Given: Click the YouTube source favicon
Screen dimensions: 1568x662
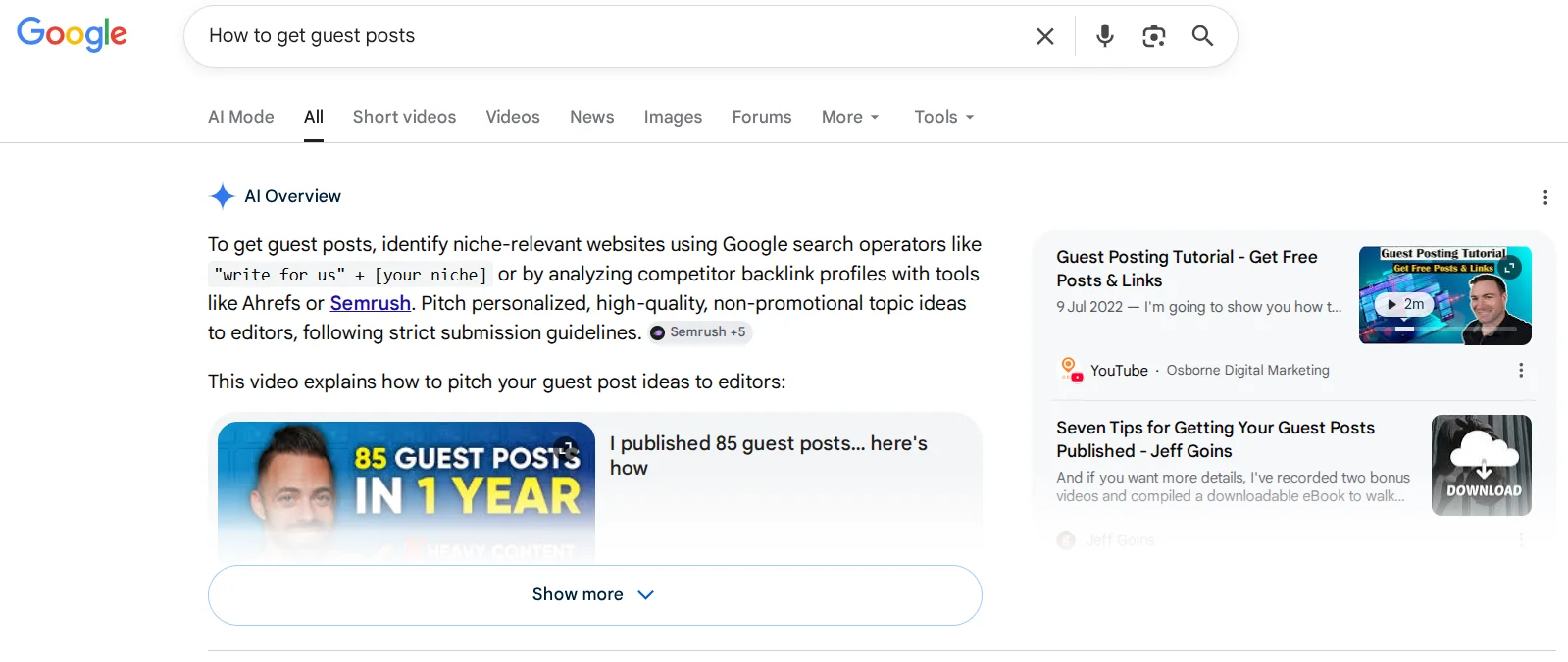Looking at the screenshot, I should pyautogui.click(x=1071, y=370).
